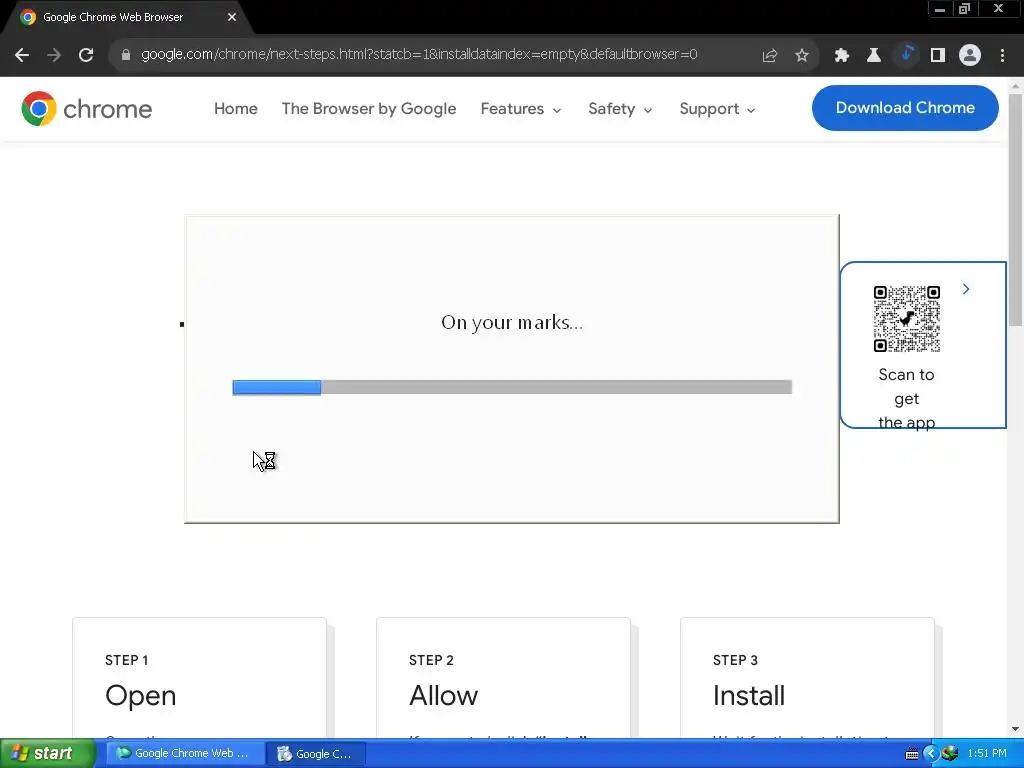Viewport: 1024px width, 768px height.
Task: Click the QR code image
Action: coord(906,319)
